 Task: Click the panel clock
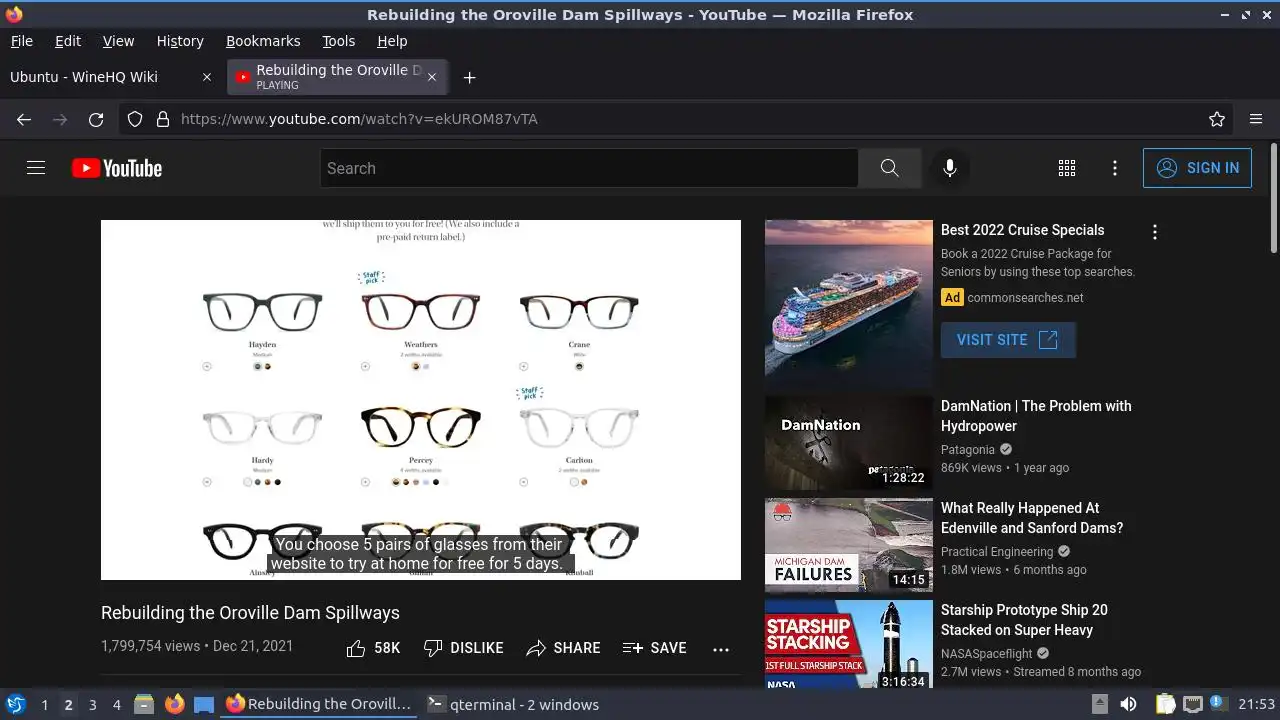click(x=1257, y=704)
